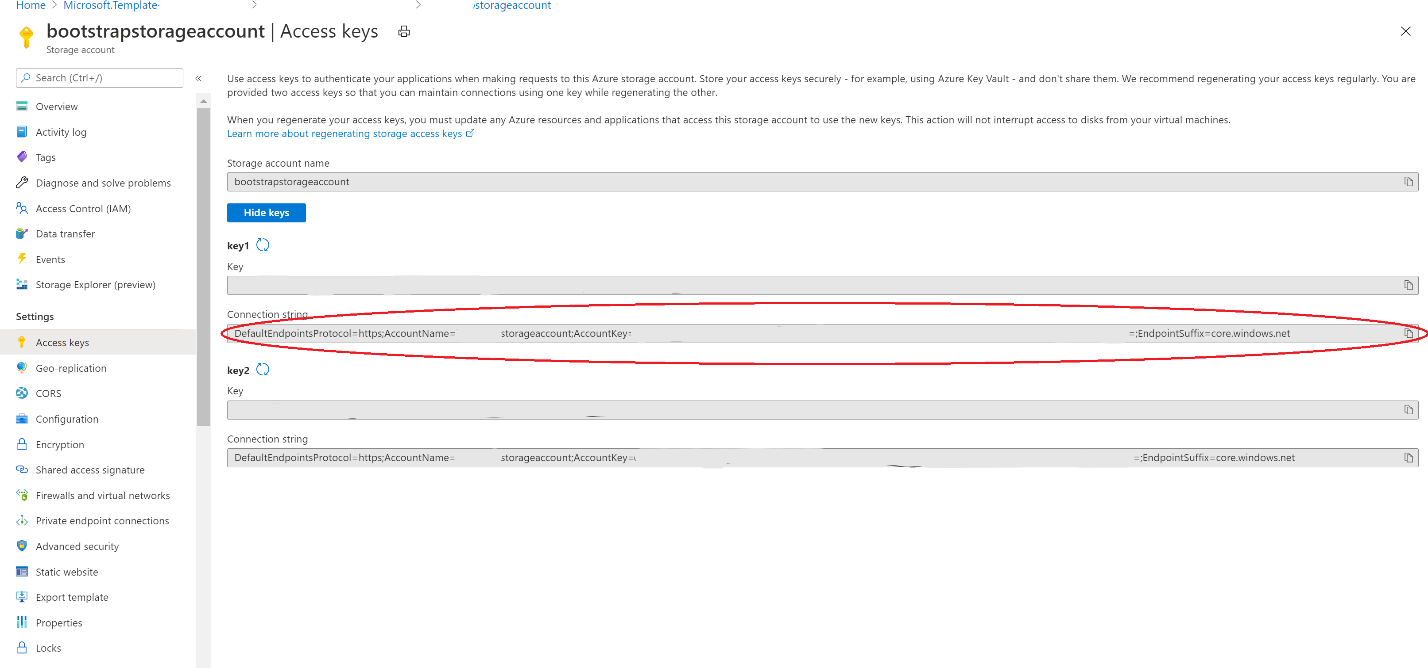Click the Overview sidebar icon
The width and height of the screenshot is (1428, 668).
point(22,106)
